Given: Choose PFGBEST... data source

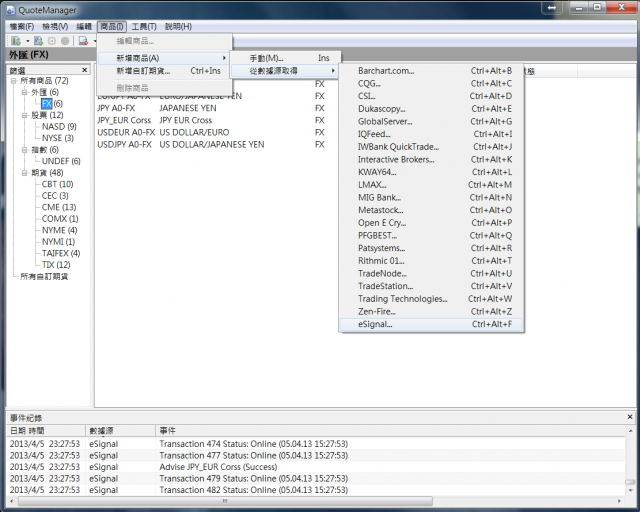Looking at the screenshot, I should [431, 235].
